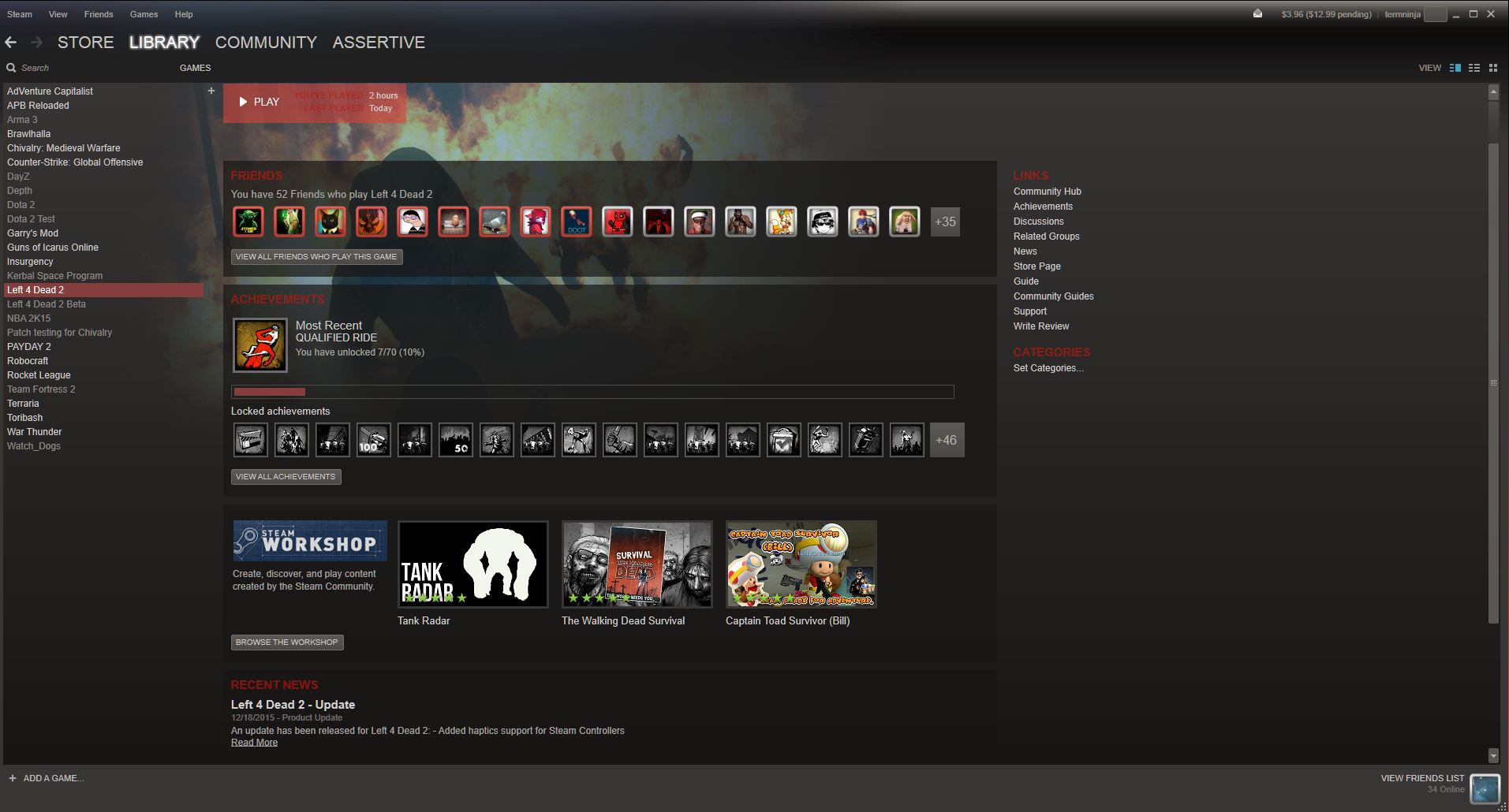Select the LIBRARY tab
This screenshot has width=1509, height=812.
164,43
